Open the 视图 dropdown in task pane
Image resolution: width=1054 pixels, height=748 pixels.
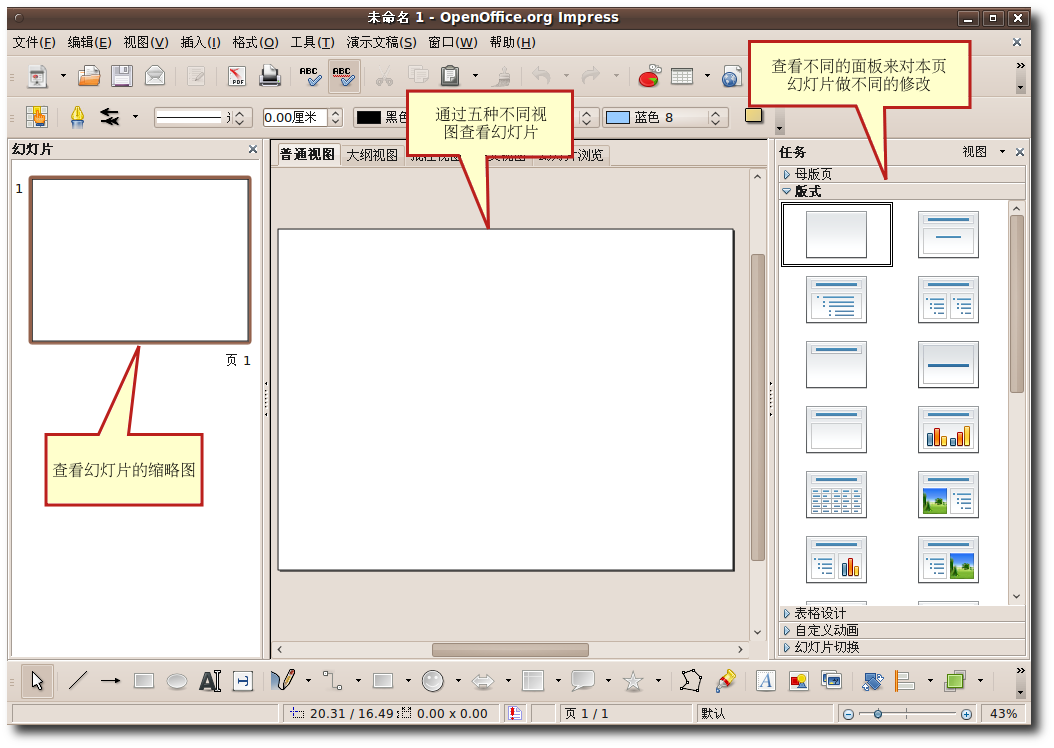983,152
